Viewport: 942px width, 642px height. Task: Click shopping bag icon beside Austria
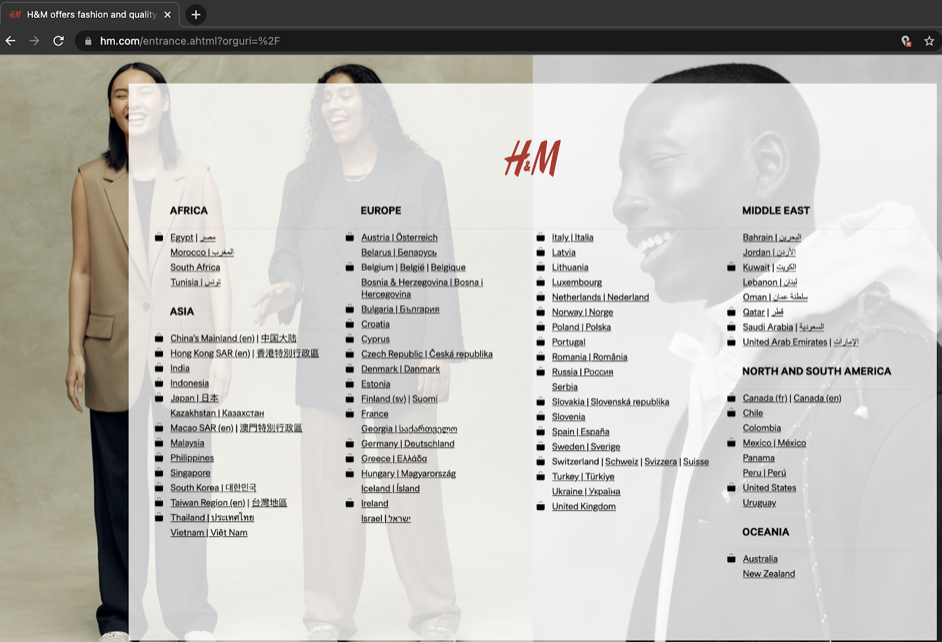350,237
